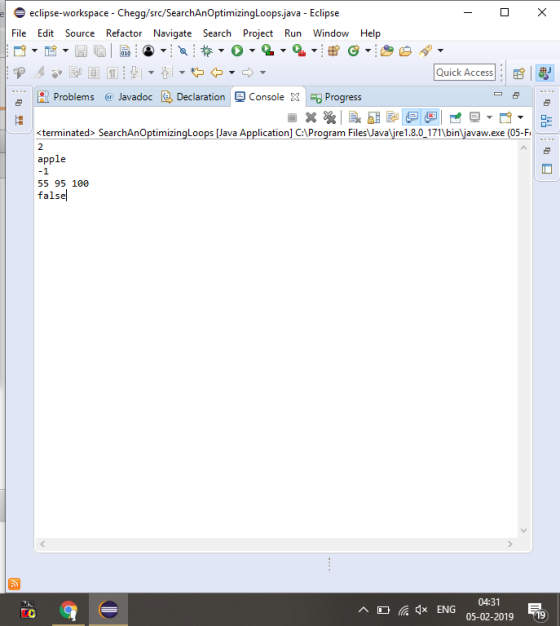Viewport: 560px width, 626px height.
Task: Click the disabled Save icon
Action: [x=81, y=51]
